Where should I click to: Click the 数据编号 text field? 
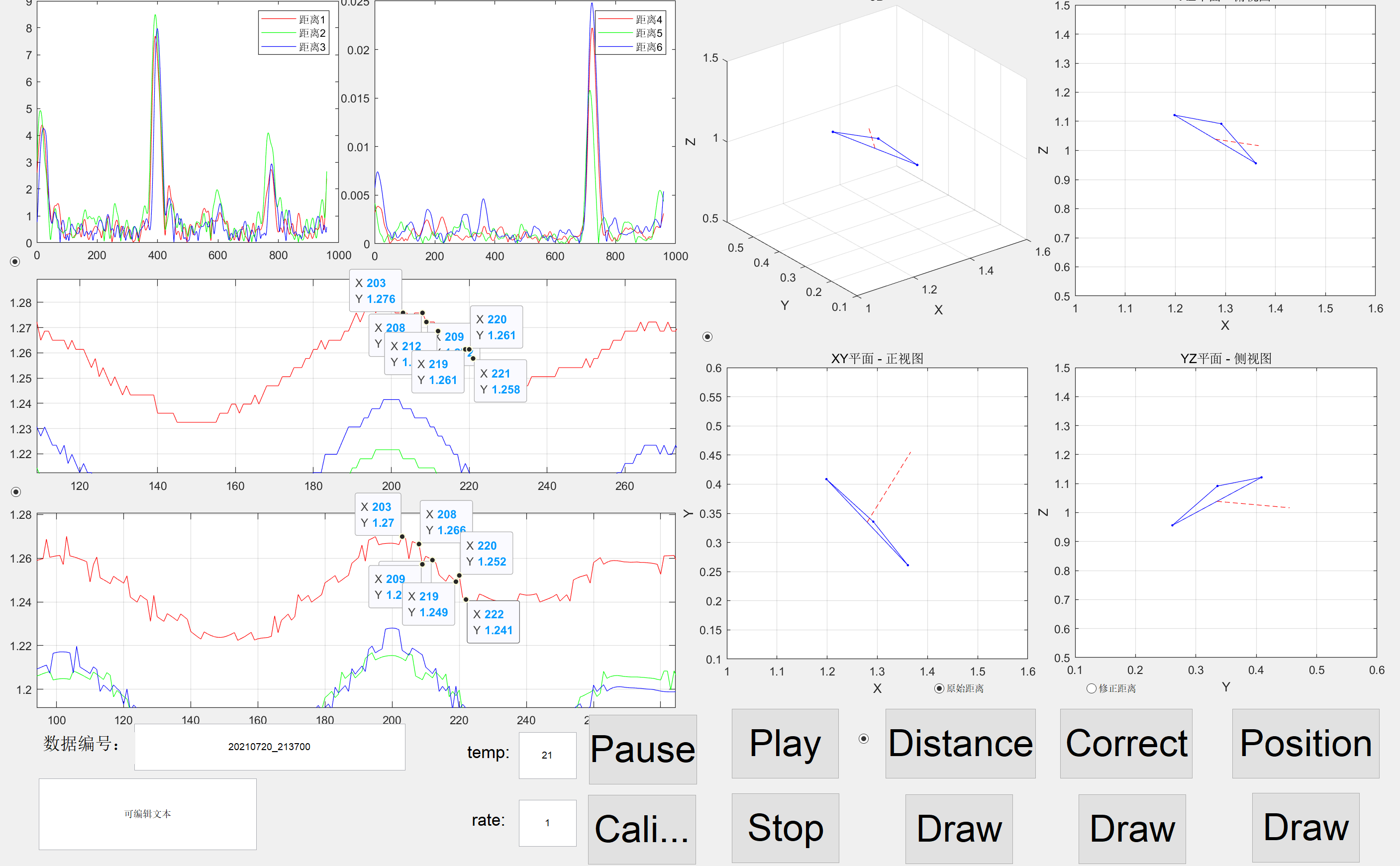click(x=269, y=747)
